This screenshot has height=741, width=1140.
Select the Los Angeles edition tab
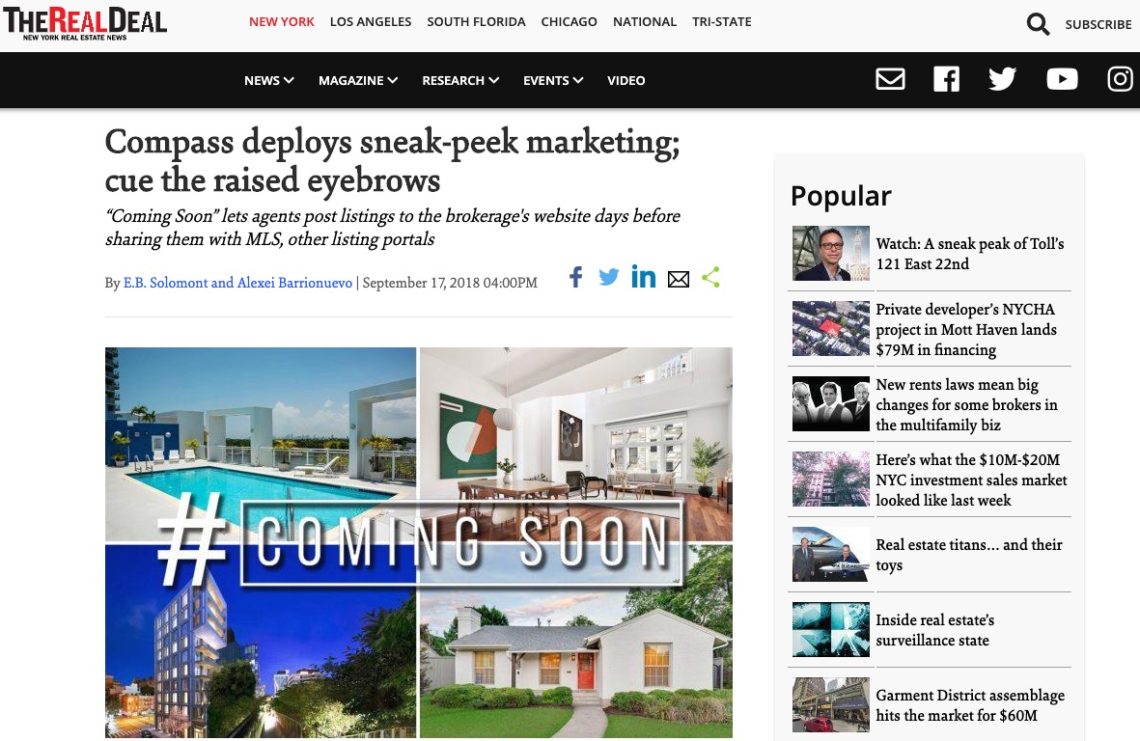click(x=370, y=22)
